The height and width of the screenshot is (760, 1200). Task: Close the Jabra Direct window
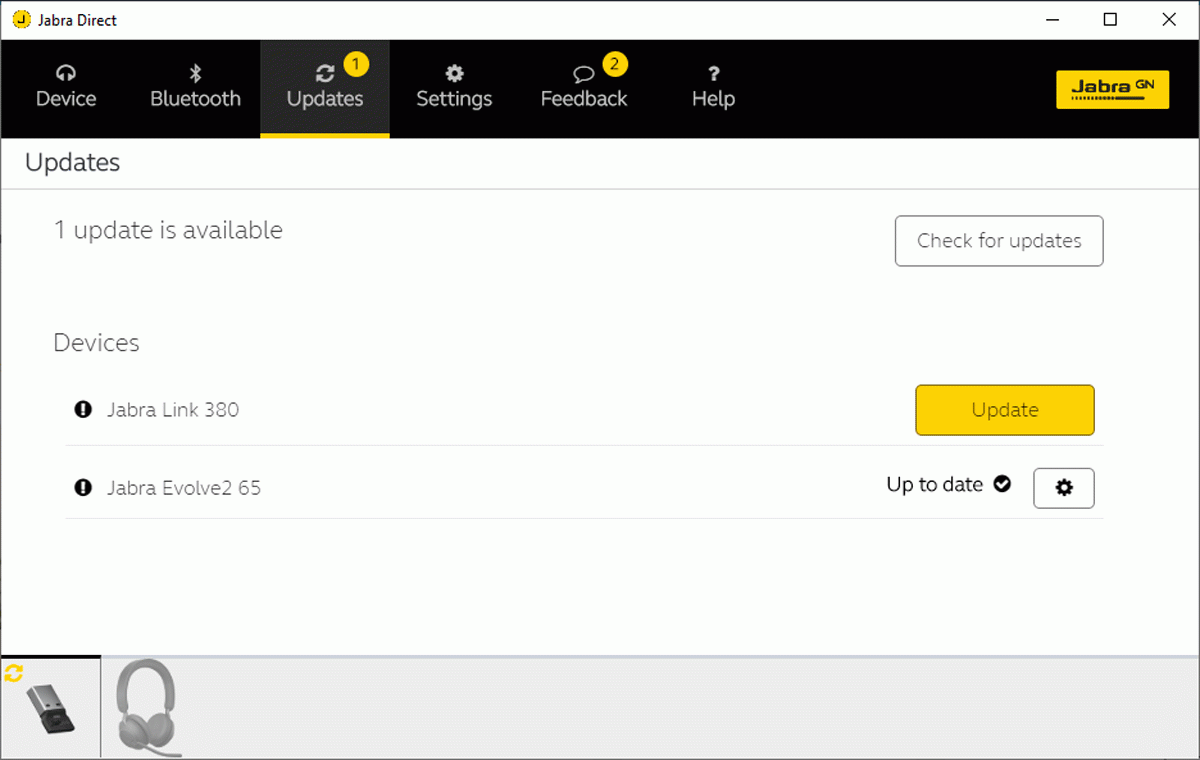pyautogui.click(x=1169, y=20)
